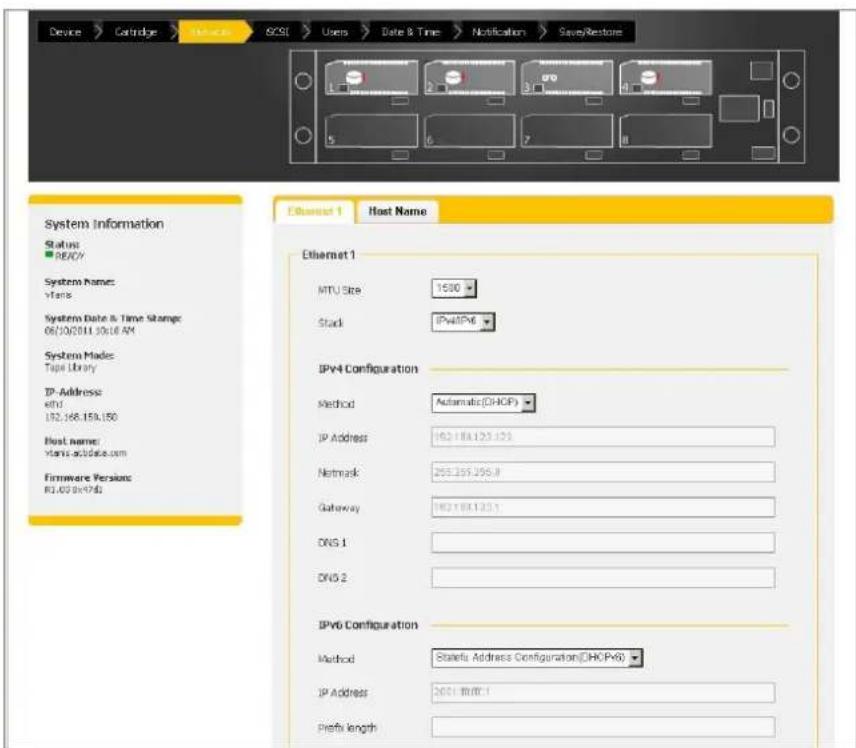This screenshot has height=748, width=856.
Task: Switch to the Host Name sub-tab
Action: pos(397,211)
